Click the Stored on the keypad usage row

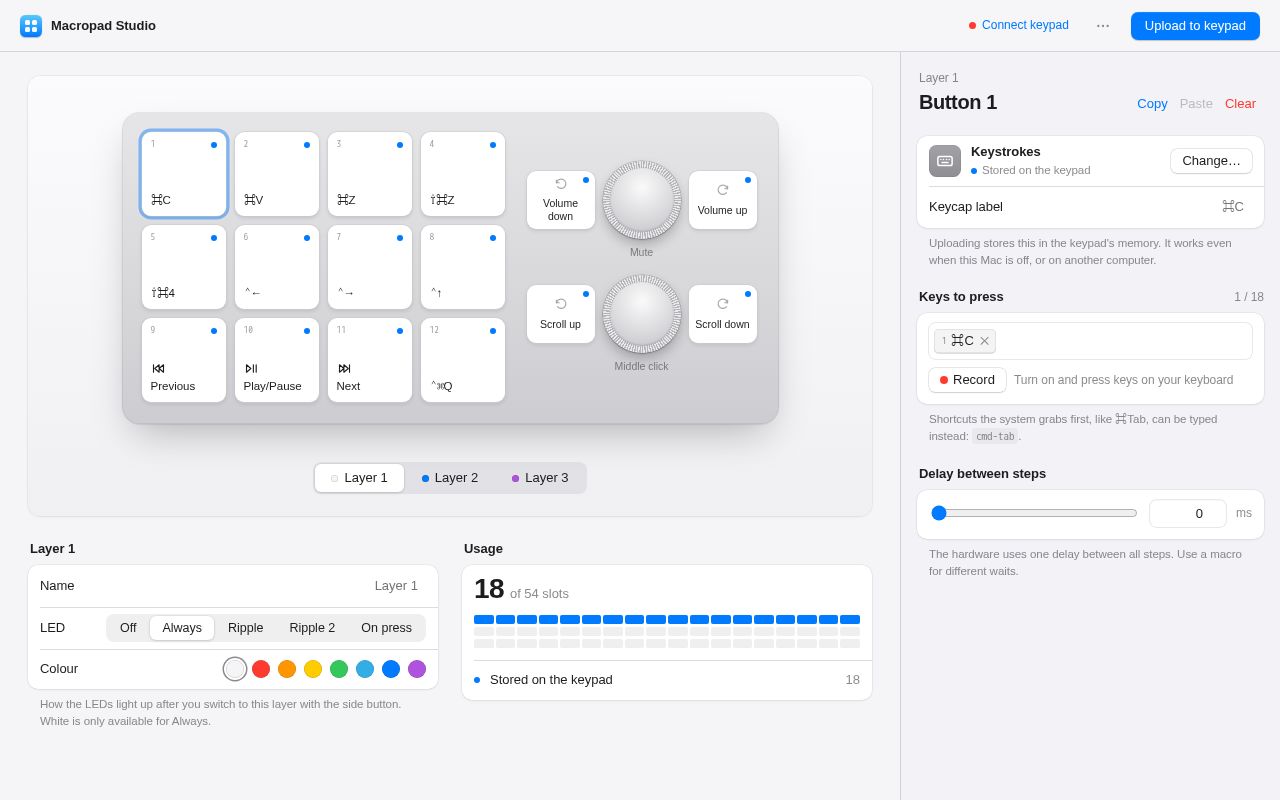pyautogui.click(x=667, y=680)
